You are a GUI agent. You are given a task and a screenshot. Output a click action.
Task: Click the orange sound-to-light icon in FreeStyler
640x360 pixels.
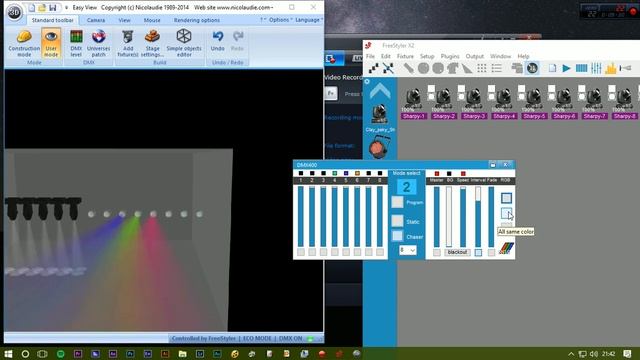pyautogui.click(x=611, y=68)
